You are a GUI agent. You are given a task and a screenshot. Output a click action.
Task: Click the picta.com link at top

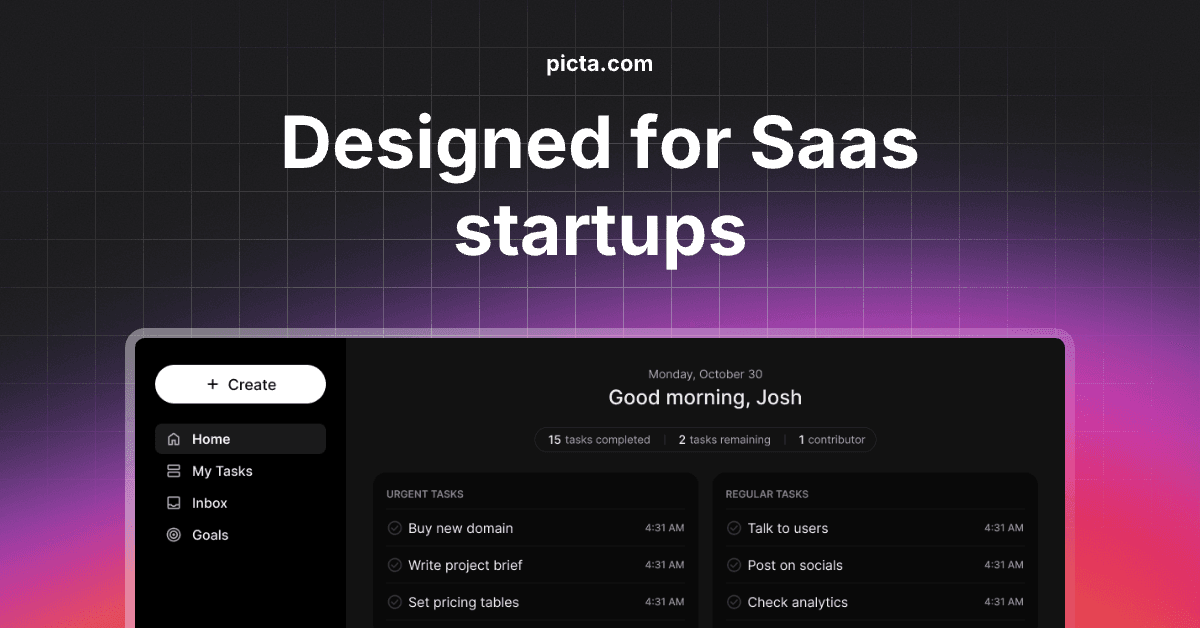click(600, 64)
